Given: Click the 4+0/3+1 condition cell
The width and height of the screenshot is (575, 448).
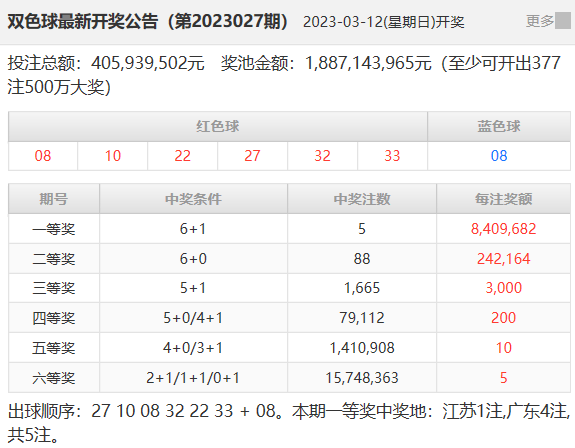Looking at the screenshot, I should click(x=193, y=348).
